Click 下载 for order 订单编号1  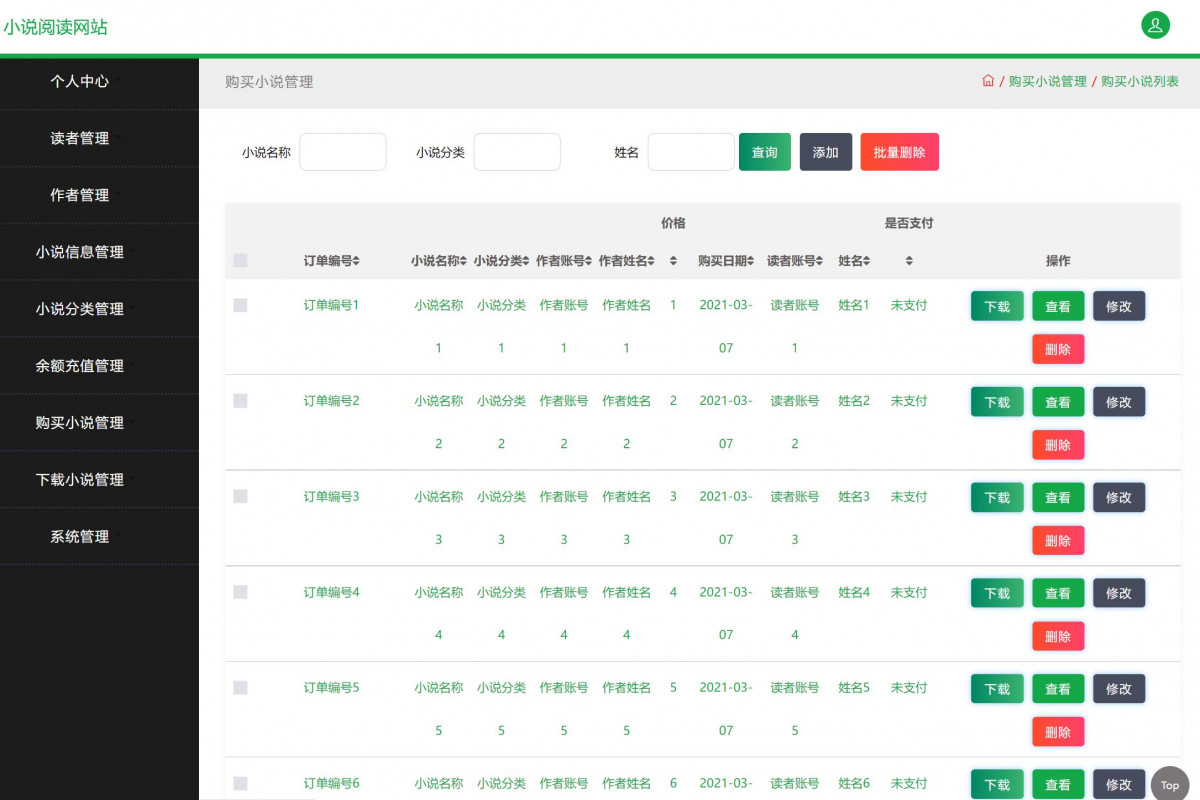tap(996, 306)
